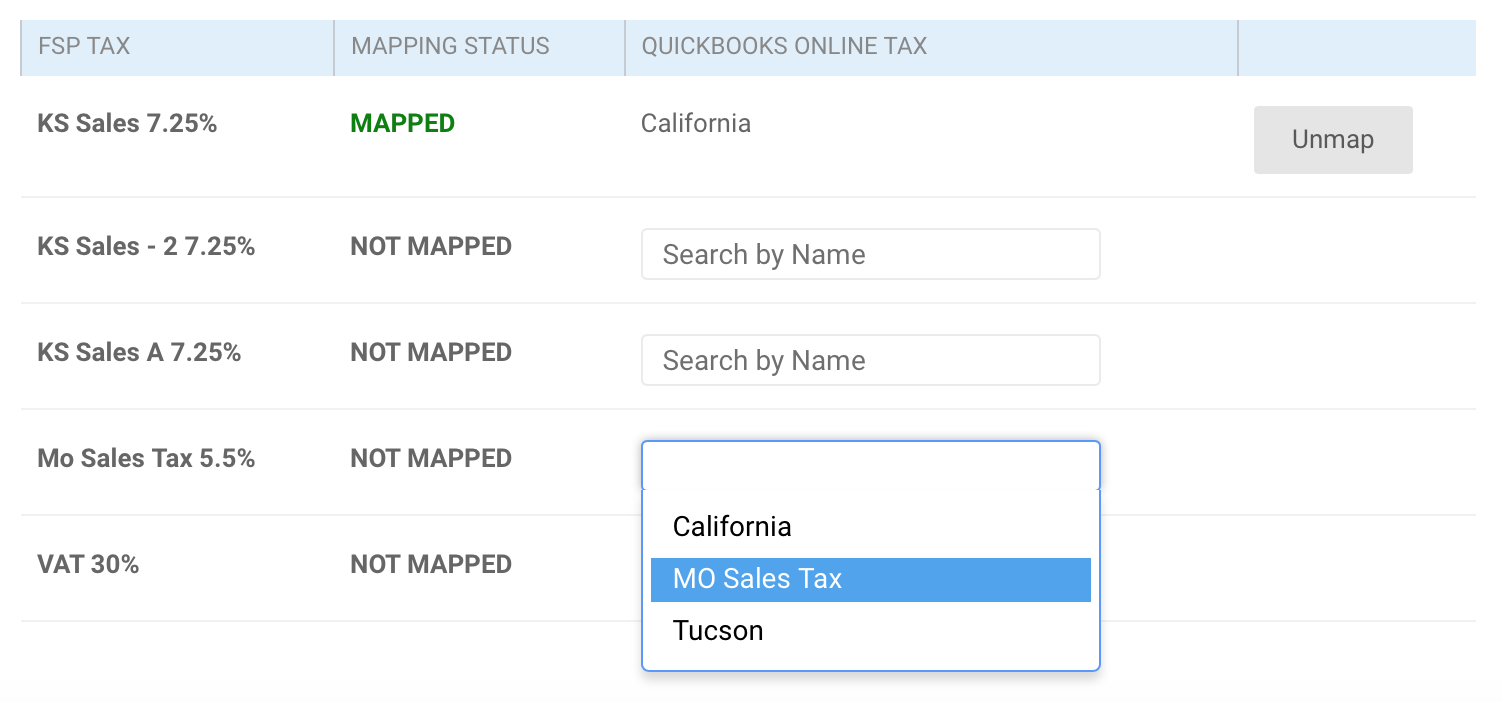
Task: Click the Mo Sales Tax 5.5% label
Action: click(146, 459)
